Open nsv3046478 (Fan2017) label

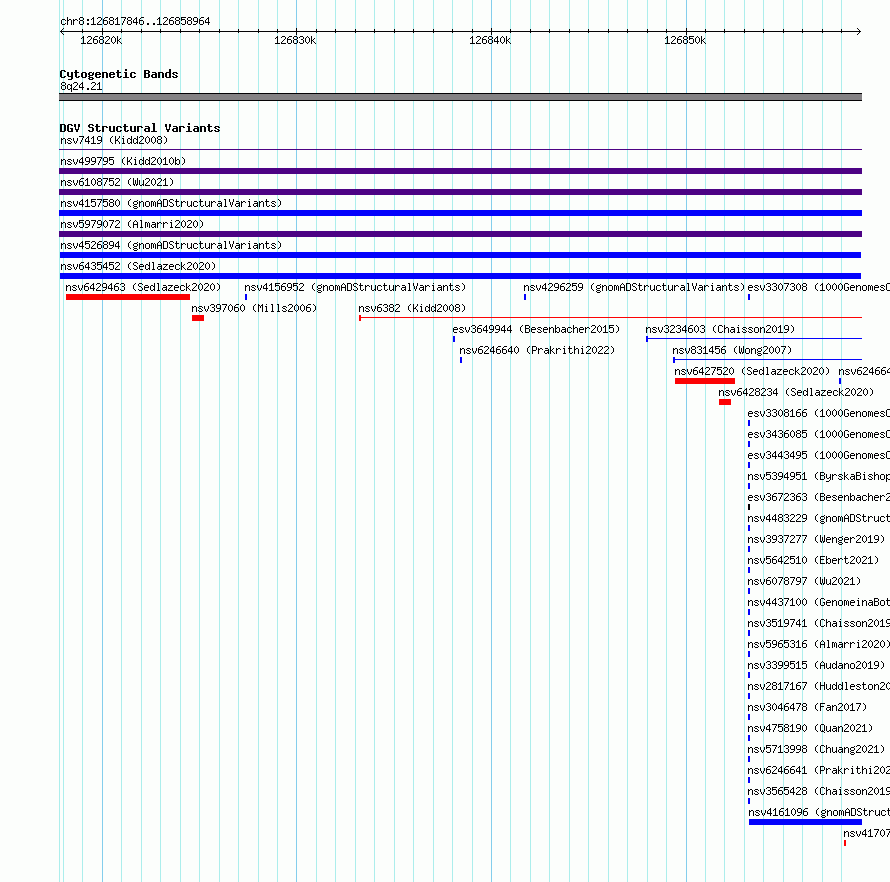pos(807,707)
